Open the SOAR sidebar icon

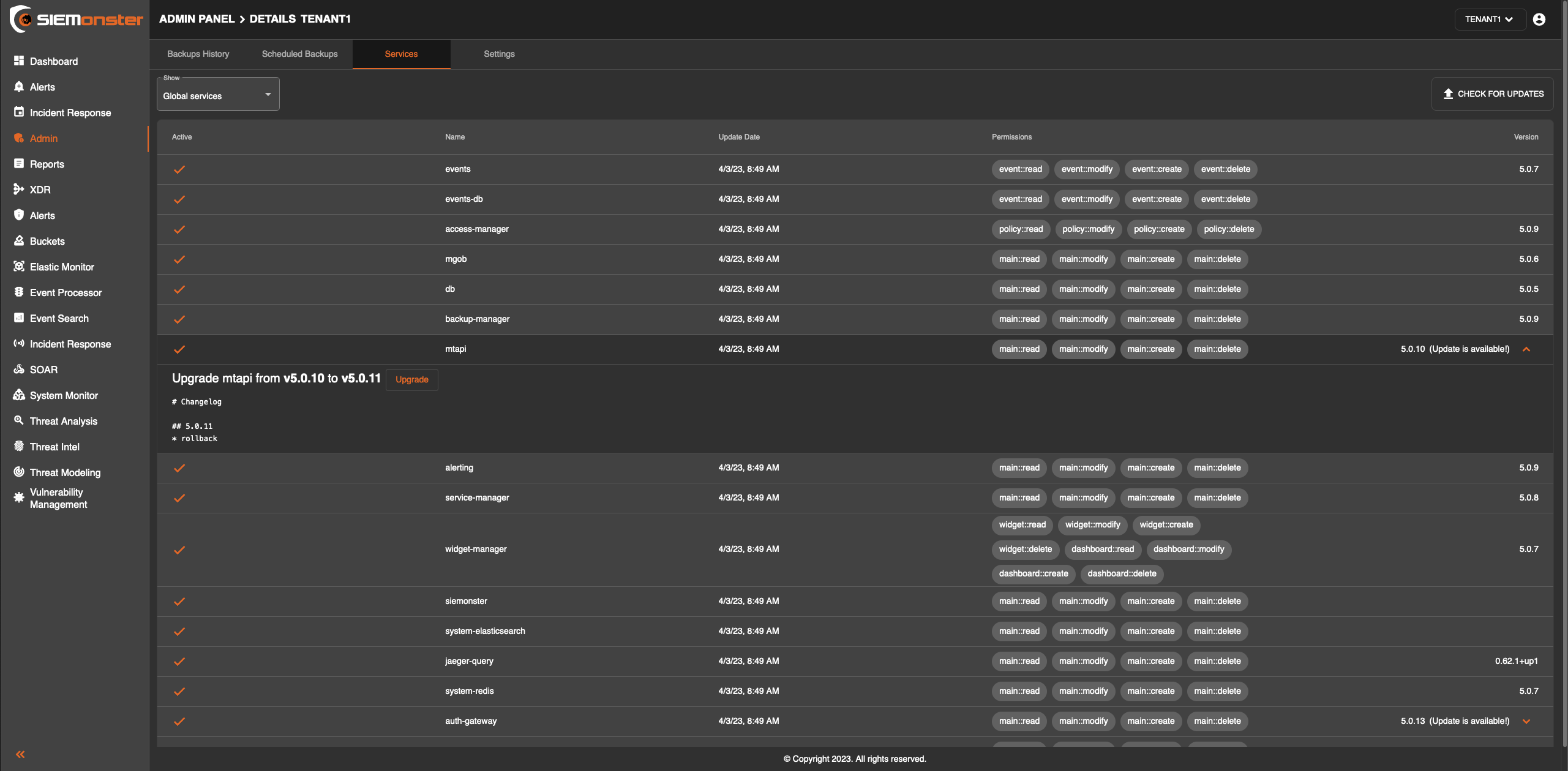pyautogui.click(x=19, y=370)
